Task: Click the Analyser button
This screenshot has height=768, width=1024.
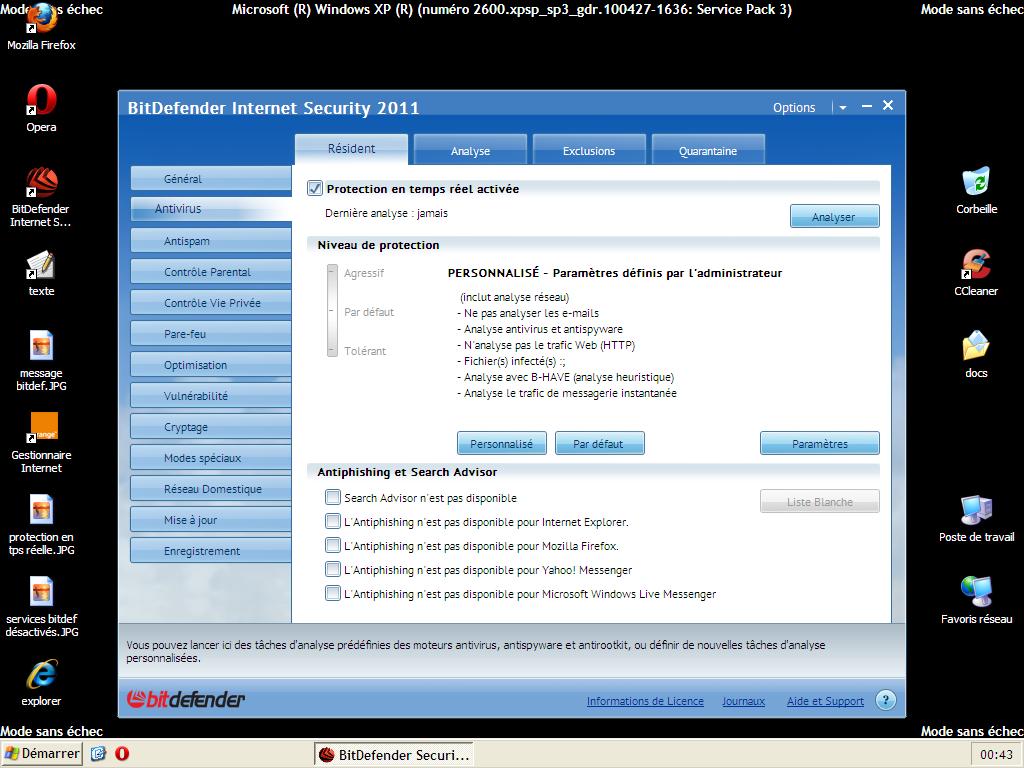Action: (x=835, y=216)
